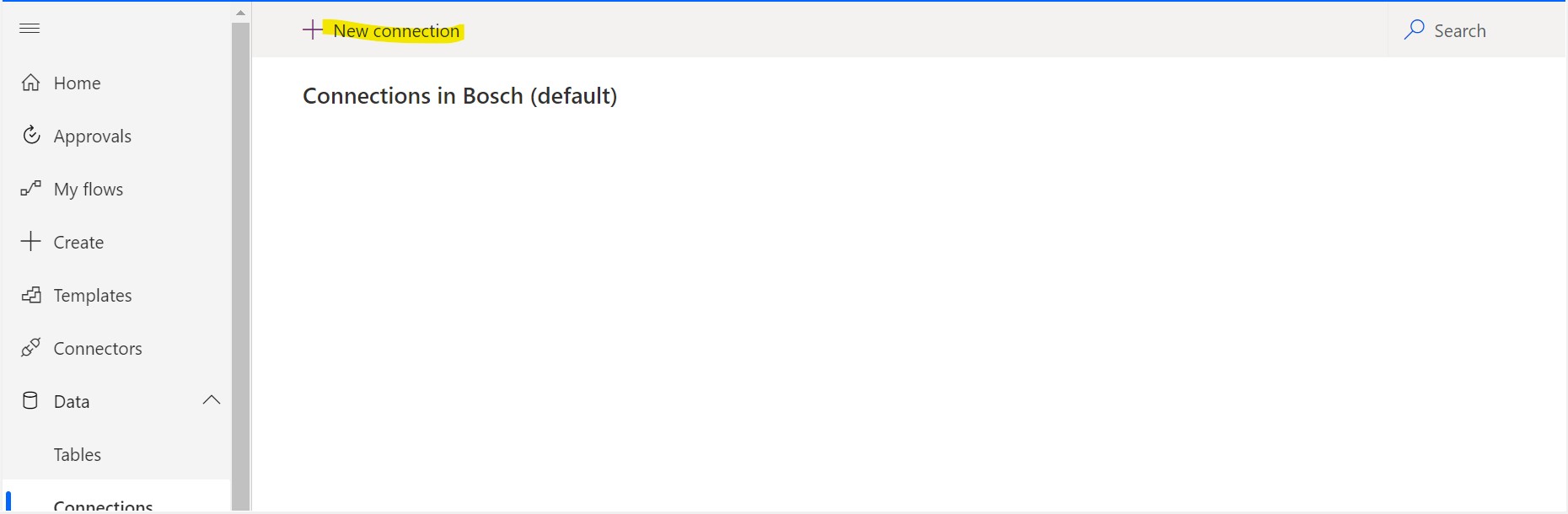Click the Search magnifier icon

(1414, 29)
